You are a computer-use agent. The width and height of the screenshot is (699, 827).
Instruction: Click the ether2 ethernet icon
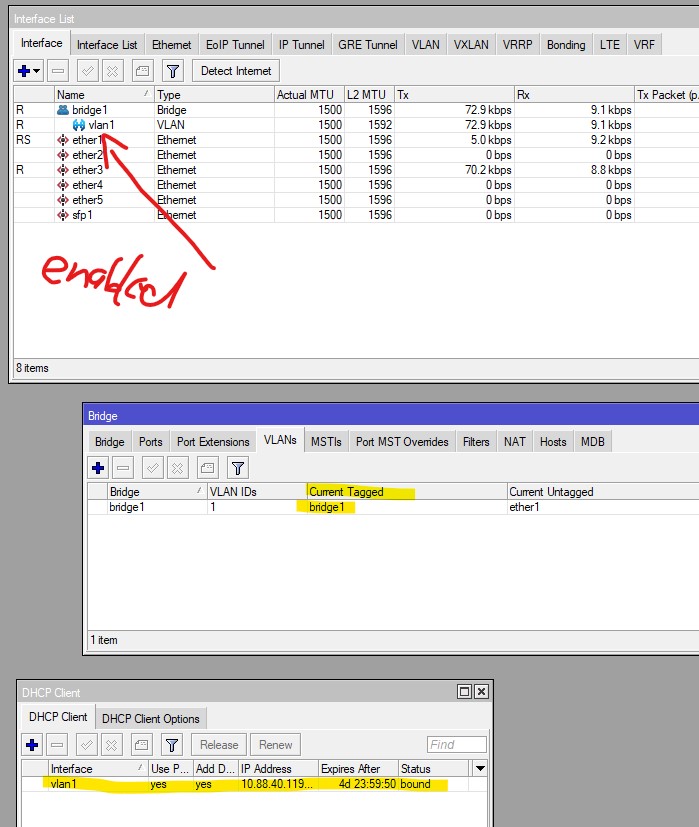click(x=63, y=155)
